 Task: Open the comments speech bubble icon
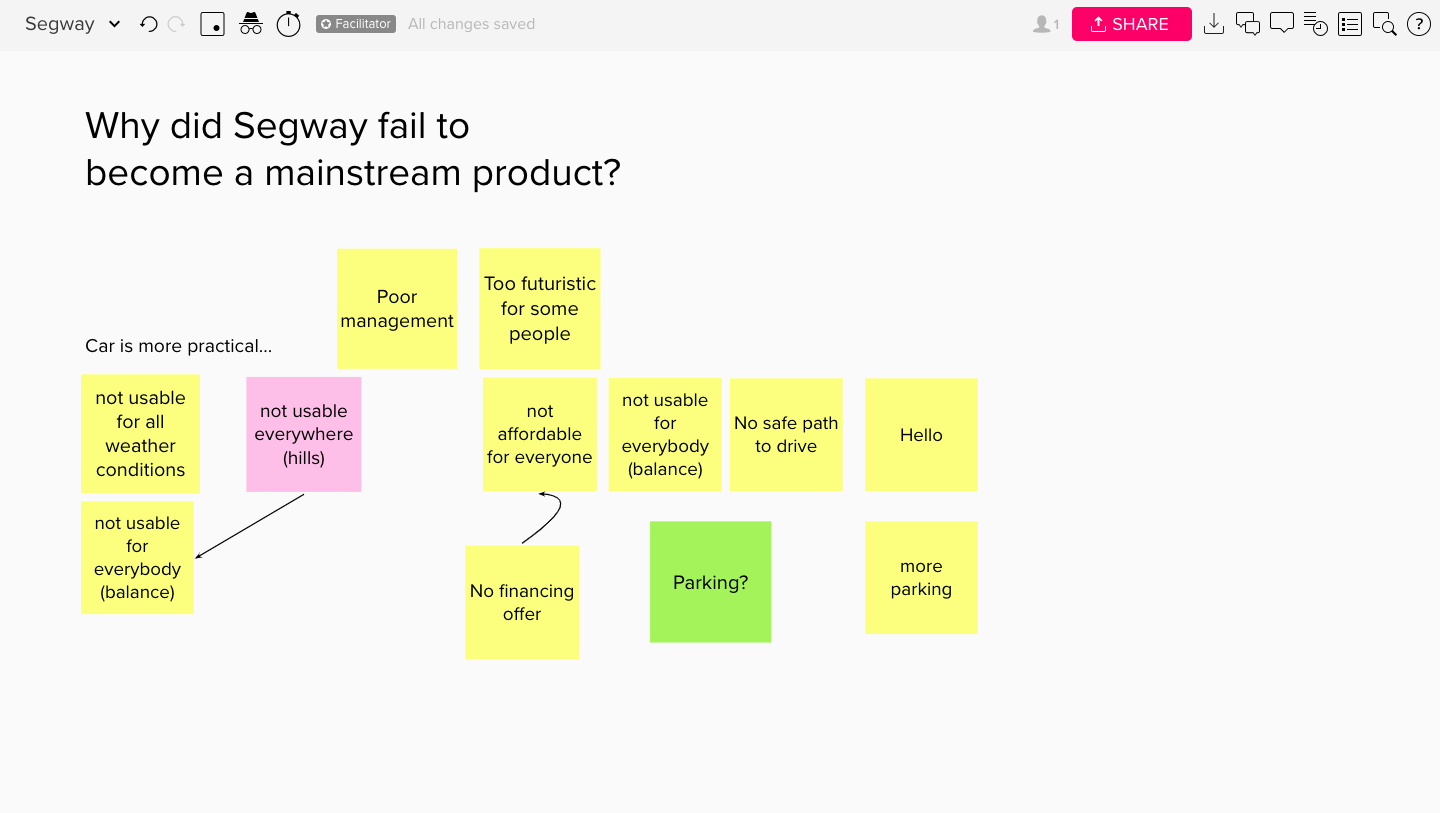1282,23
